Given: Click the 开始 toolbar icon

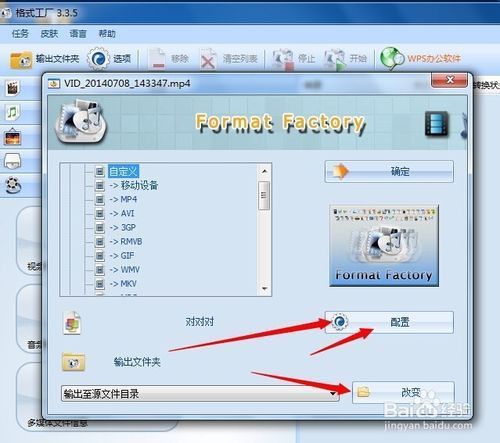Looking at the screenshot, I should coord(335,60).
